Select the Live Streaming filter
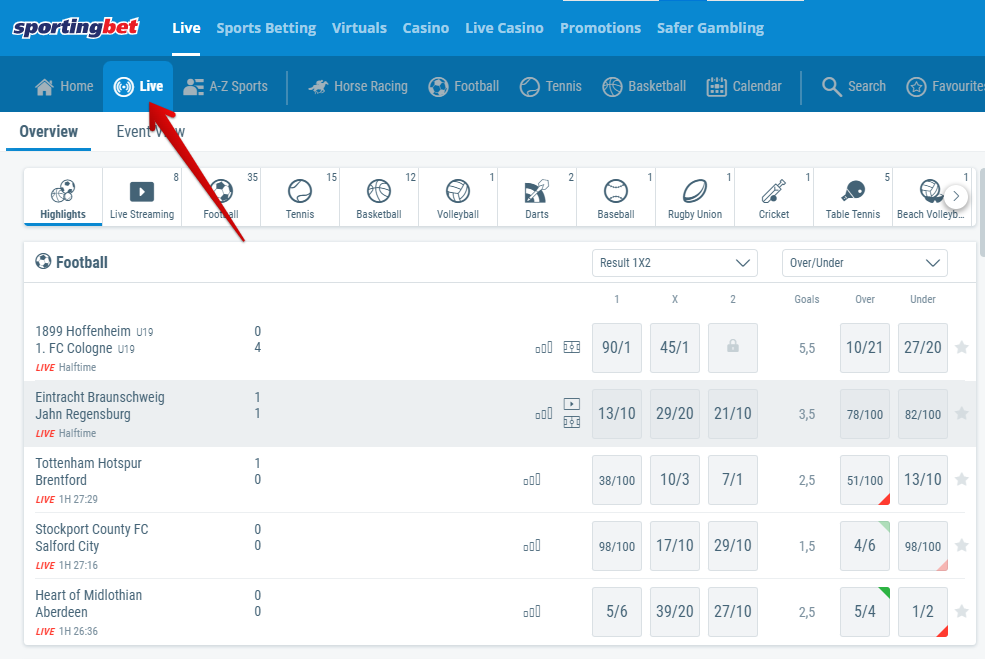 (142, 197)
